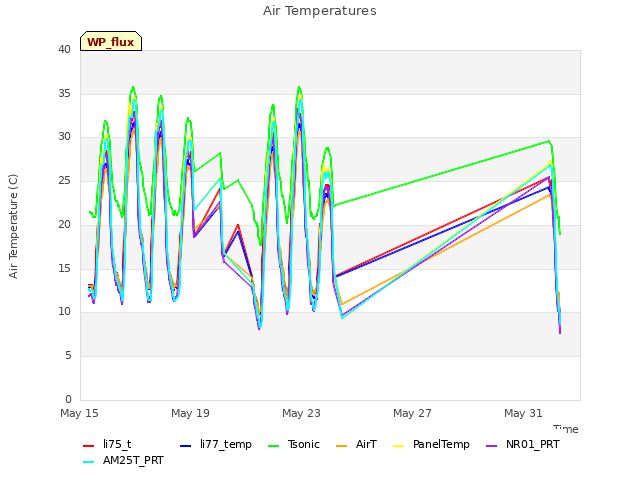Image resolution: width=640 pixels, height=480 pixels.
Task: Click the red li75_t legend swatch
Action: 89,446
